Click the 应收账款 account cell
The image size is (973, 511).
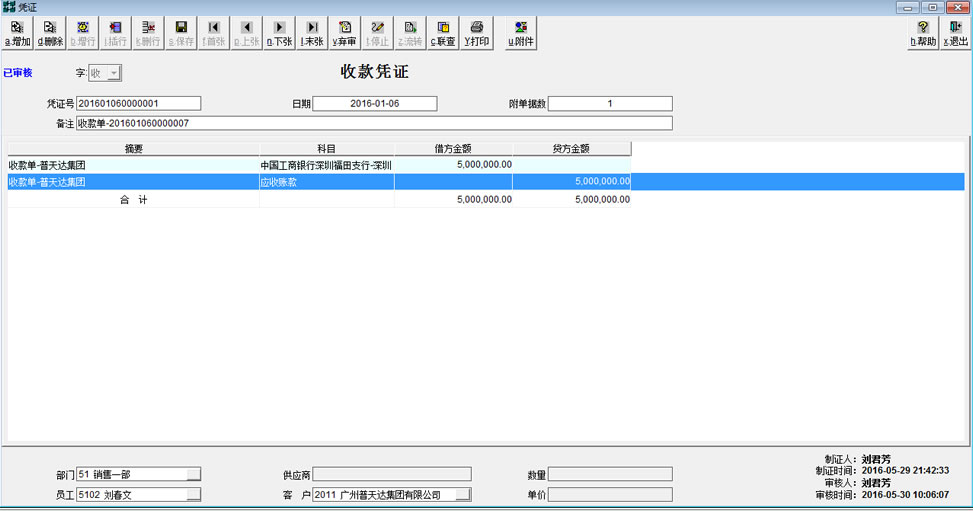click(x=326, y=182)
